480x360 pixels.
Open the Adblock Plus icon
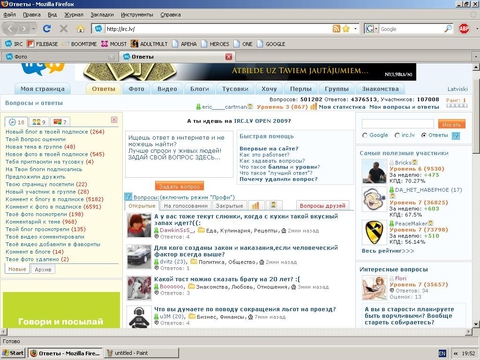(x=464, y=29)
